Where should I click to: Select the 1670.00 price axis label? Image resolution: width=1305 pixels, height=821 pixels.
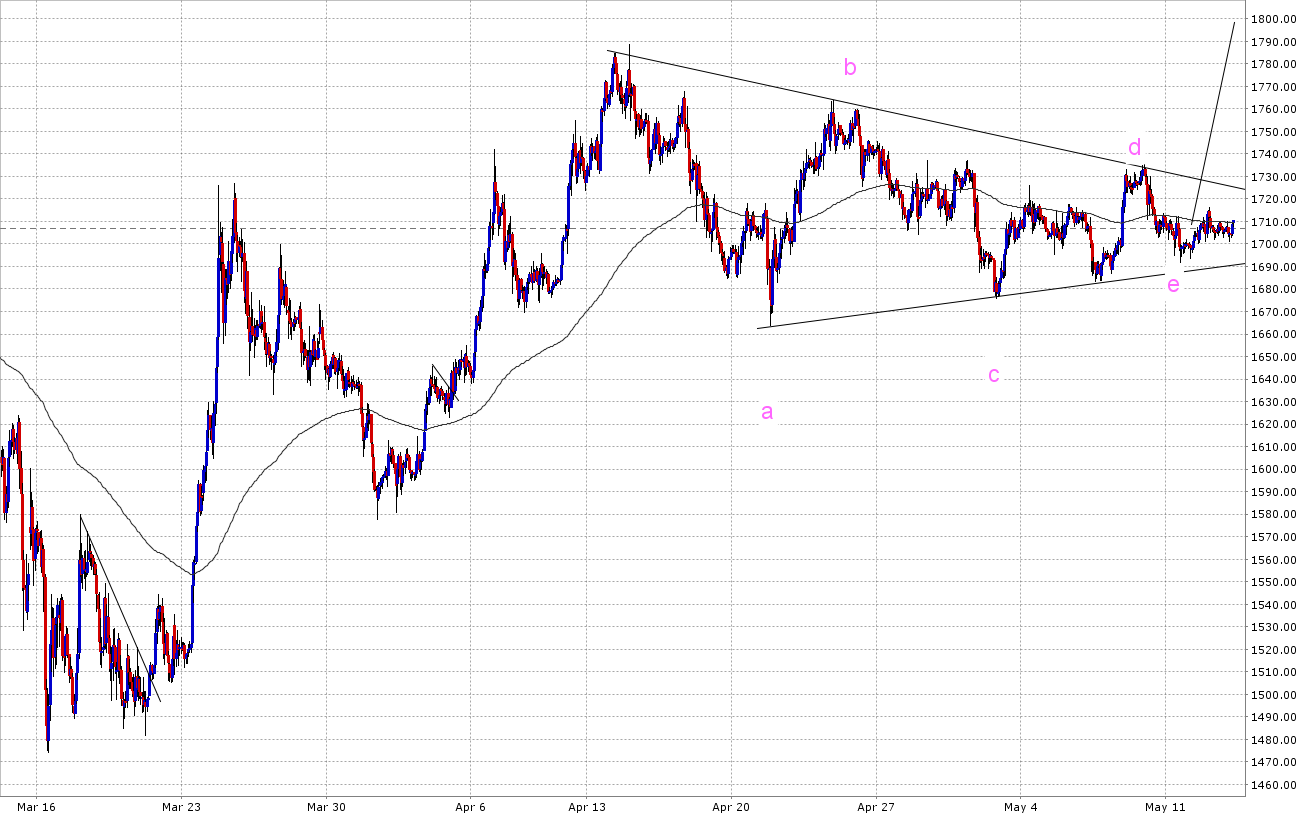(x=1276, y=312)
